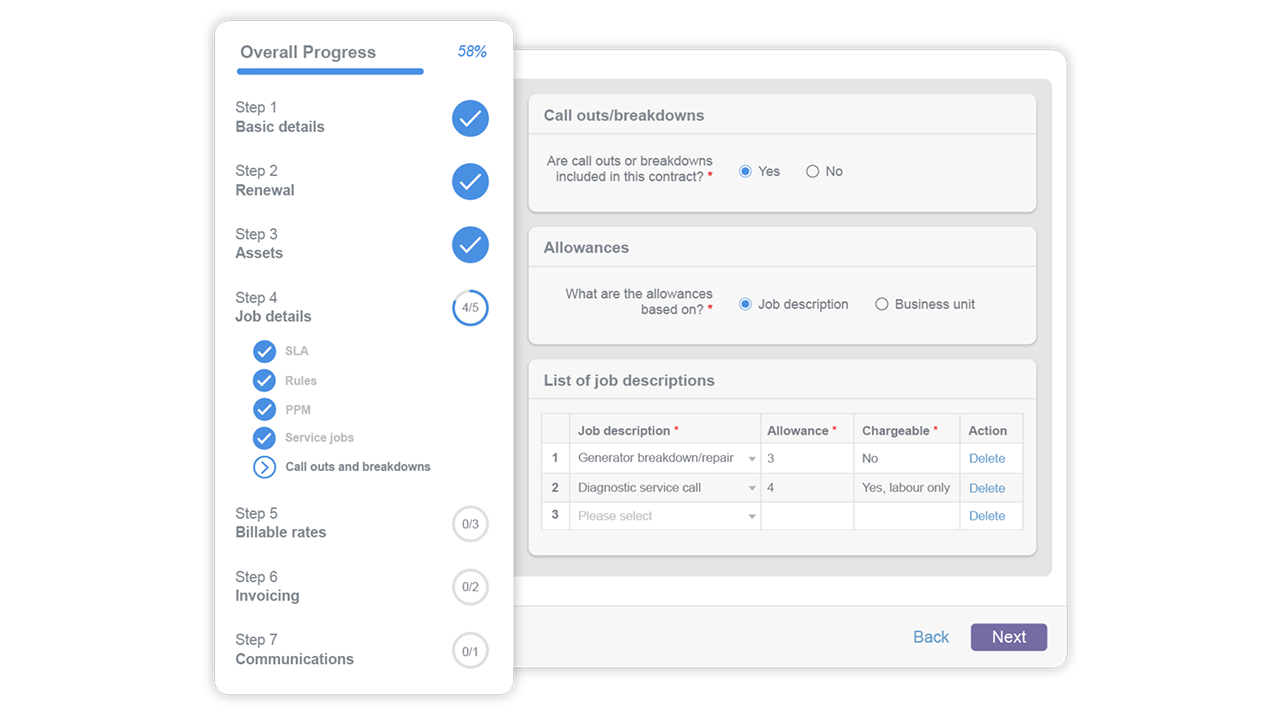
Task: Click the Overall Progress bar
Action: [330, 72]
